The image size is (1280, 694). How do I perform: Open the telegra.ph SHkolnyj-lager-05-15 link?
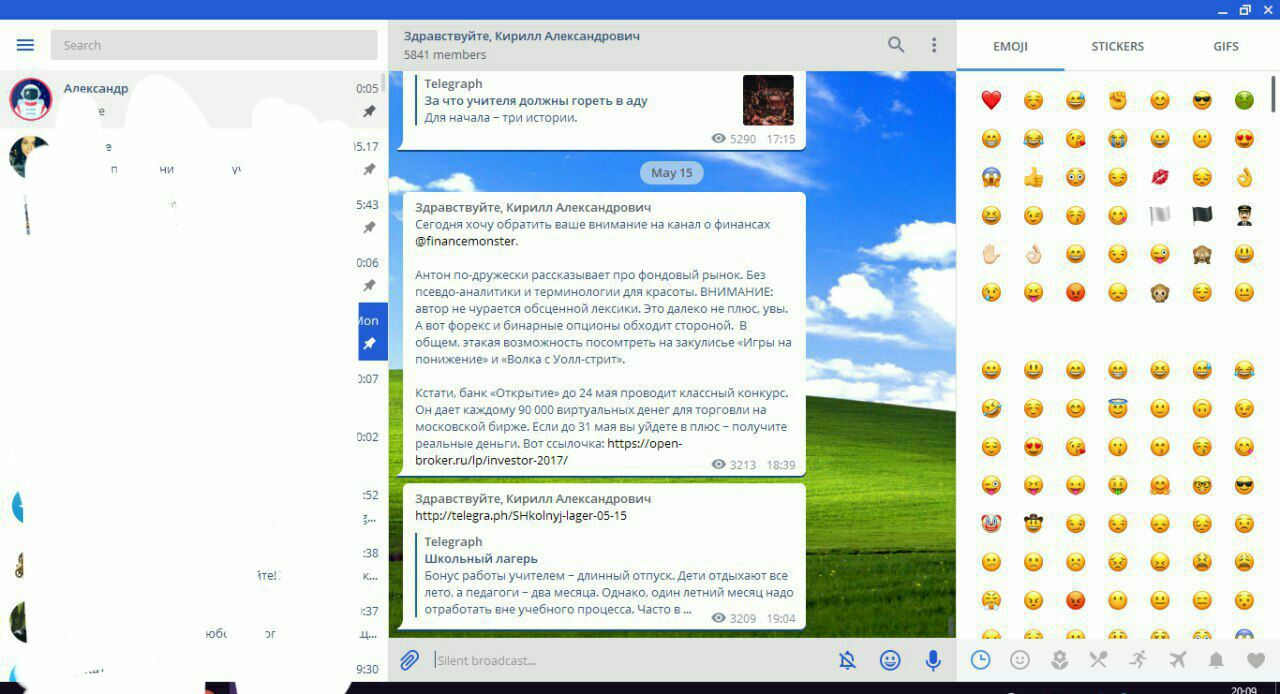(x=521, y=516)
